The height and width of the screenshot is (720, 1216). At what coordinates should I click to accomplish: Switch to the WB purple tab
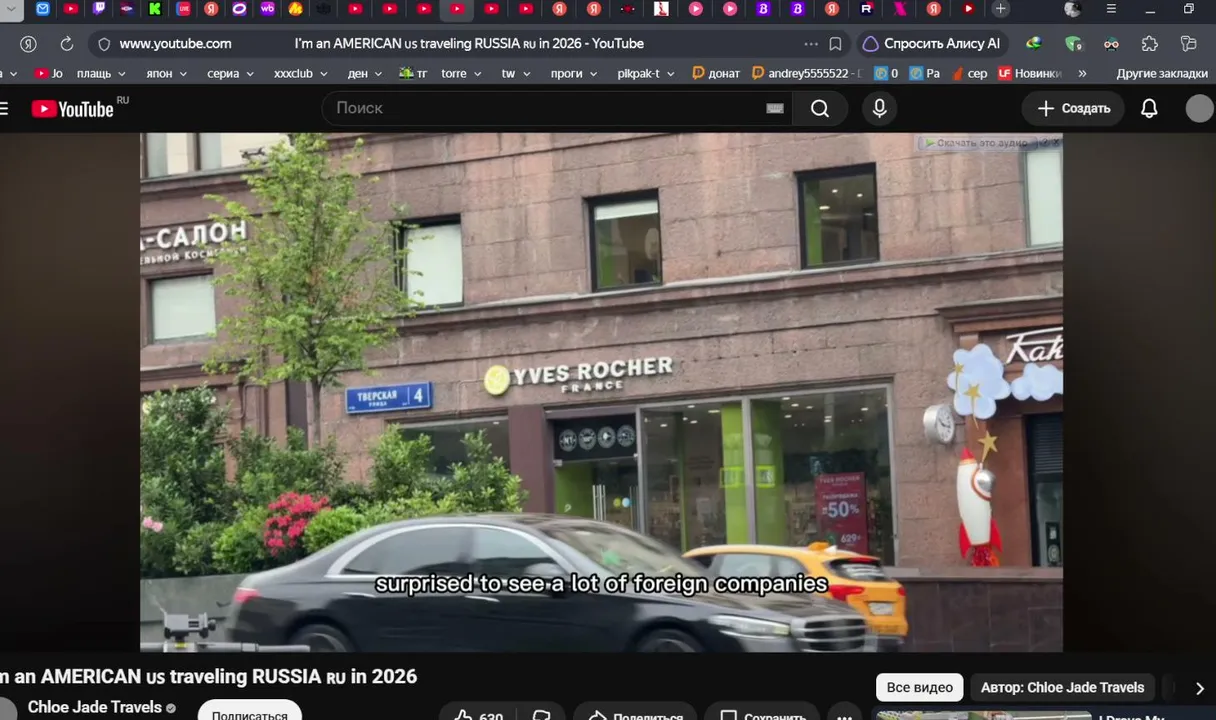[x=268, y=9]
